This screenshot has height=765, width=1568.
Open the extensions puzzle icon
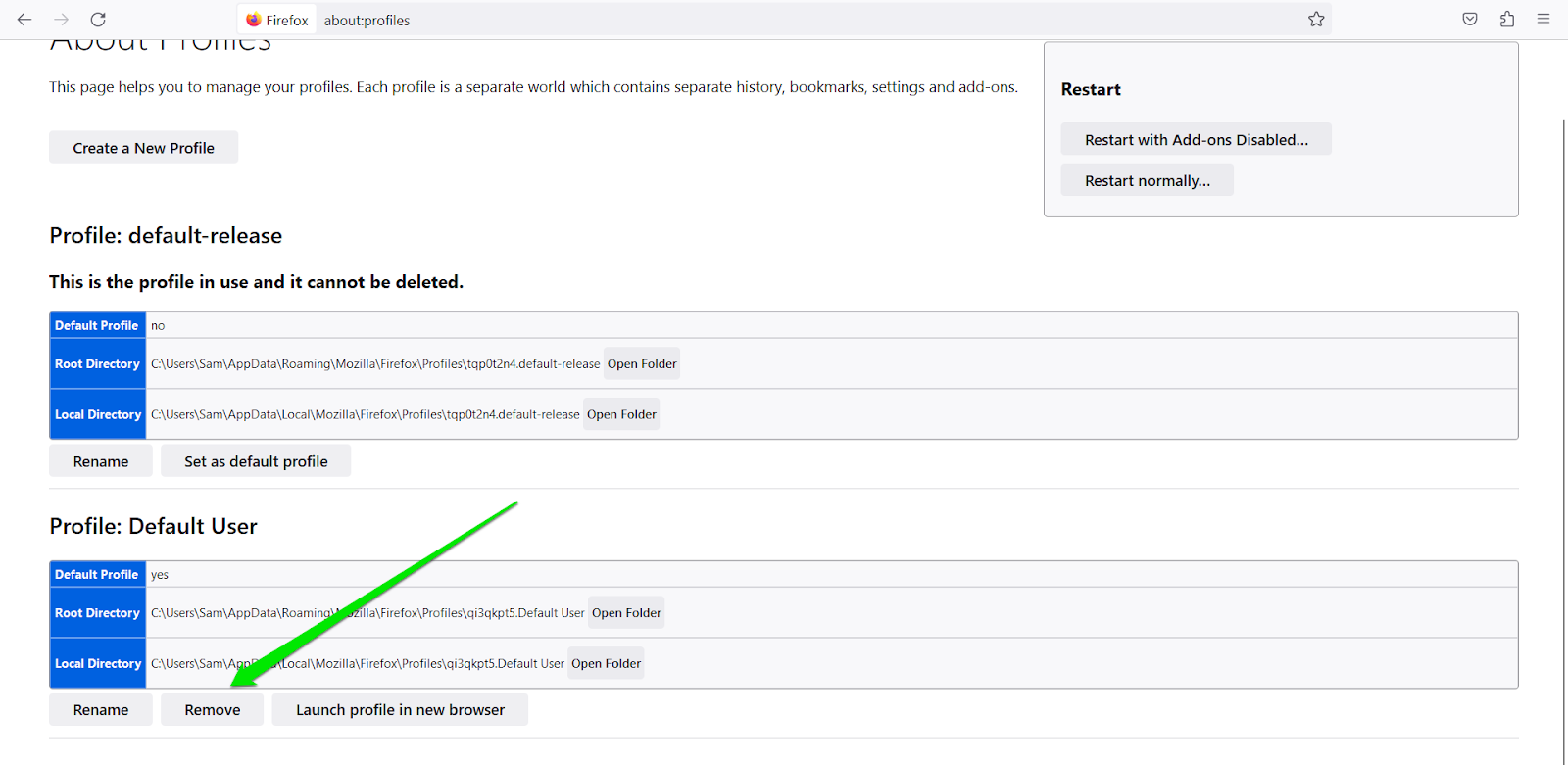tap(1507, 20)
